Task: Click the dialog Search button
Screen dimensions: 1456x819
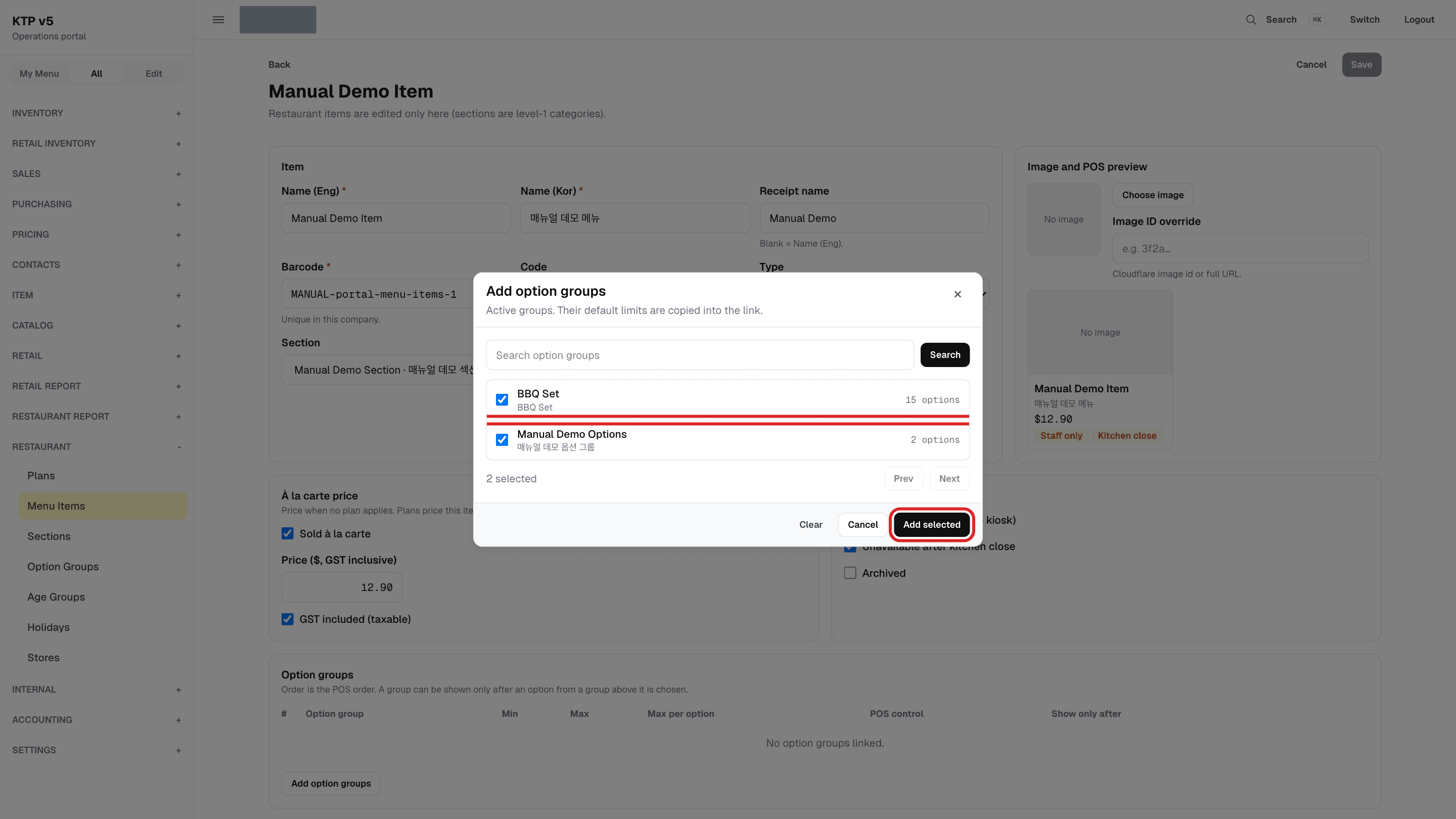Action: click(x=944, y=355)
